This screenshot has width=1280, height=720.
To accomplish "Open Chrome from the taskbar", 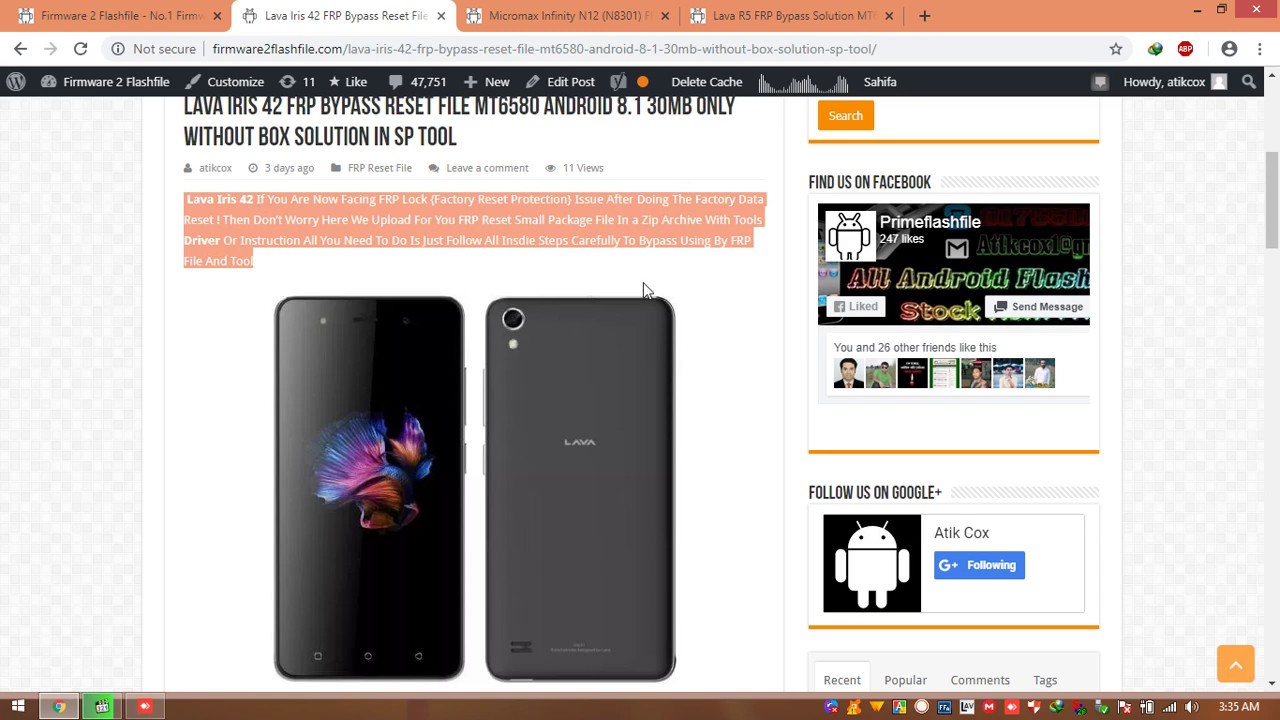I will point(59,707).
